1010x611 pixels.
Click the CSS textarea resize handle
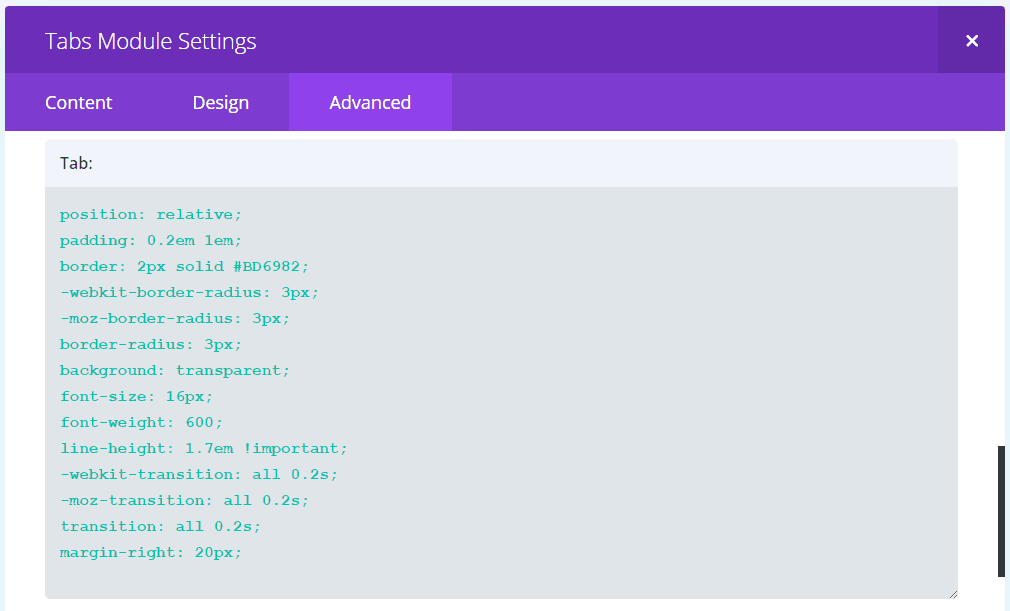point(951,593)
